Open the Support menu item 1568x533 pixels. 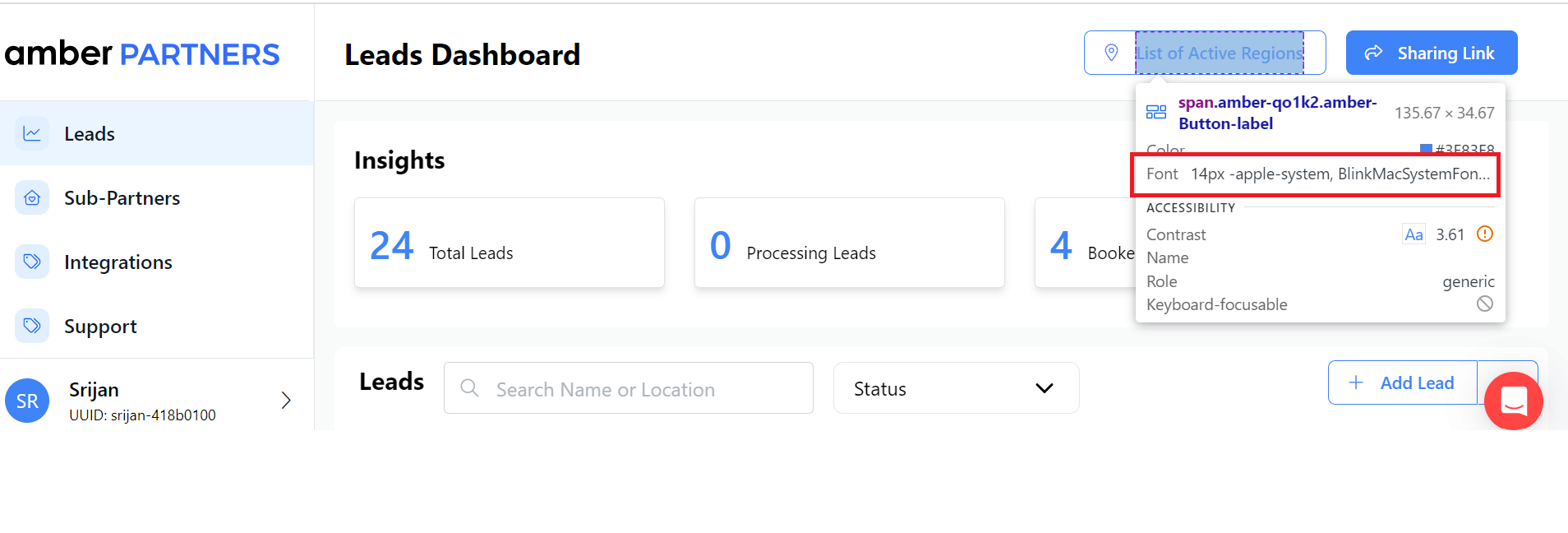(100, 327)
